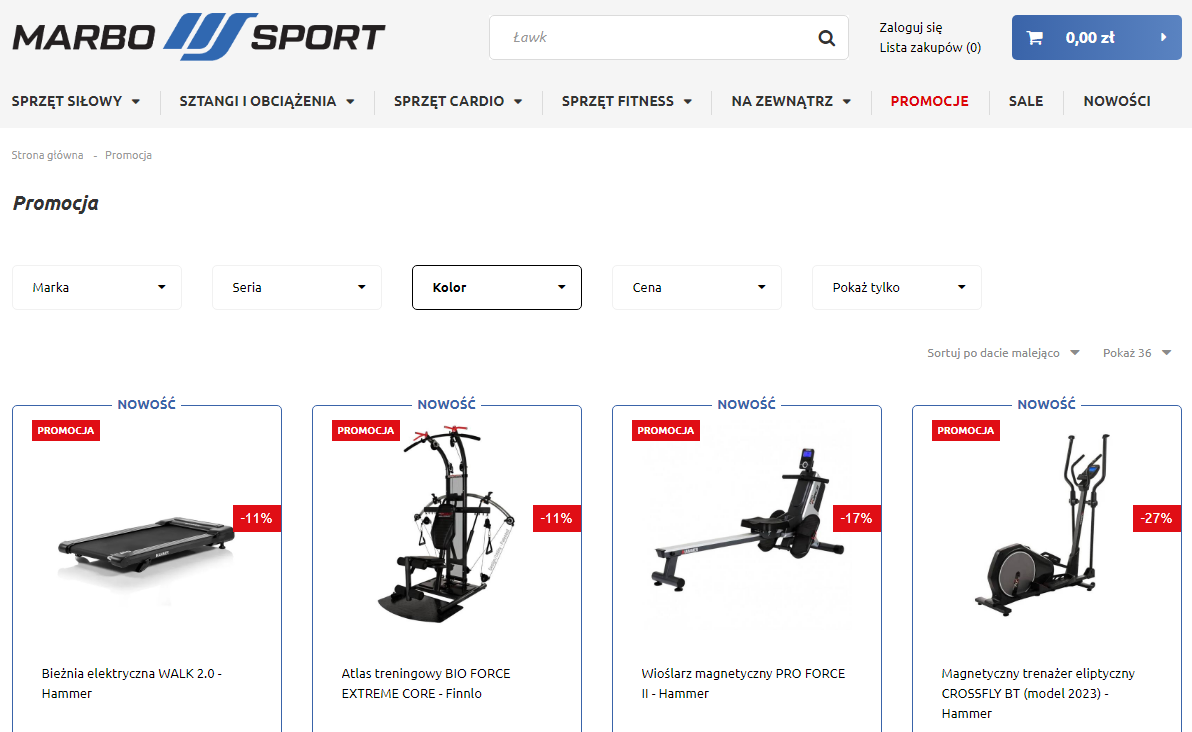Open the Pokaż 36 dropdown
Viewport: 1192px width, 732px height.
(1137, 353)
